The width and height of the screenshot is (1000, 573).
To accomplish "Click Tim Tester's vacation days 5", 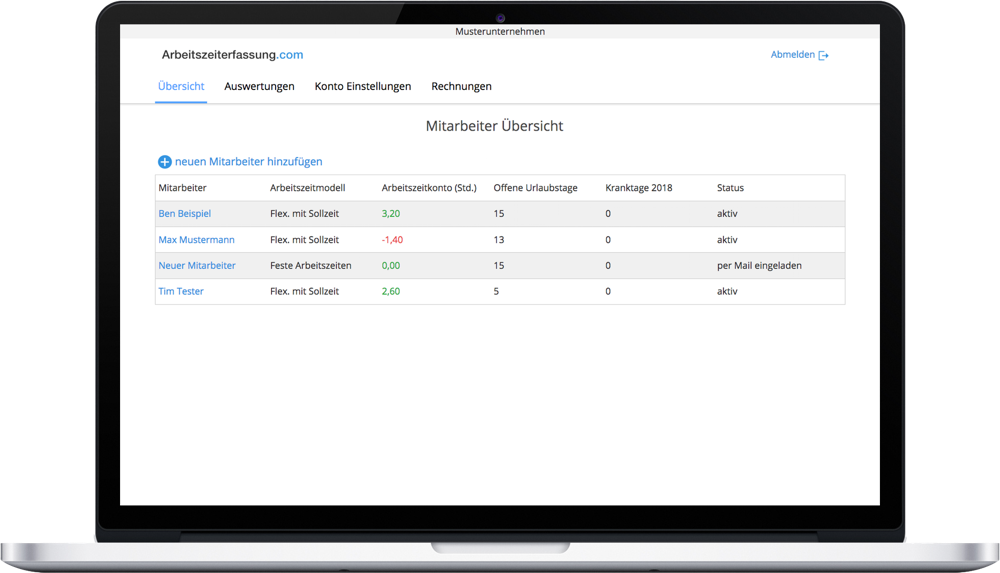I will coord(496,291).
